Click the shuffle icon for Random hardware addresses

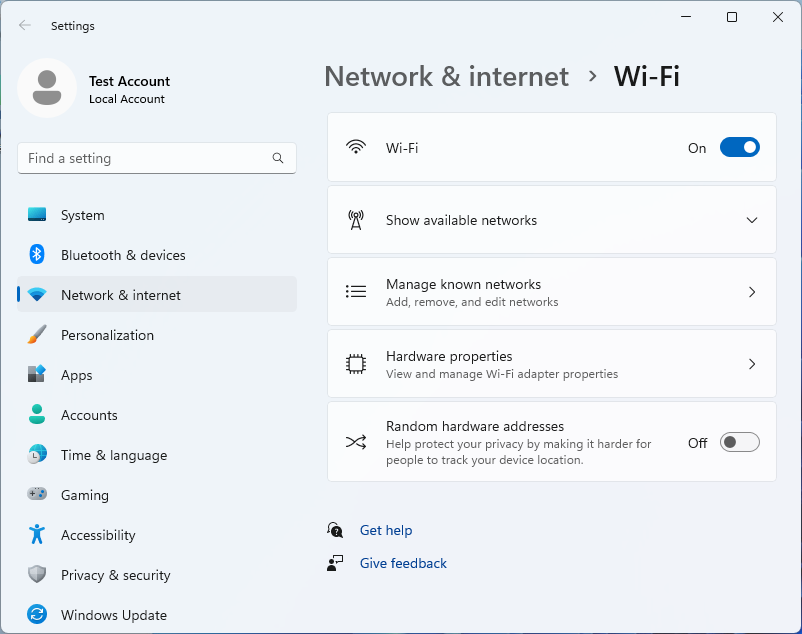(356, 442)
